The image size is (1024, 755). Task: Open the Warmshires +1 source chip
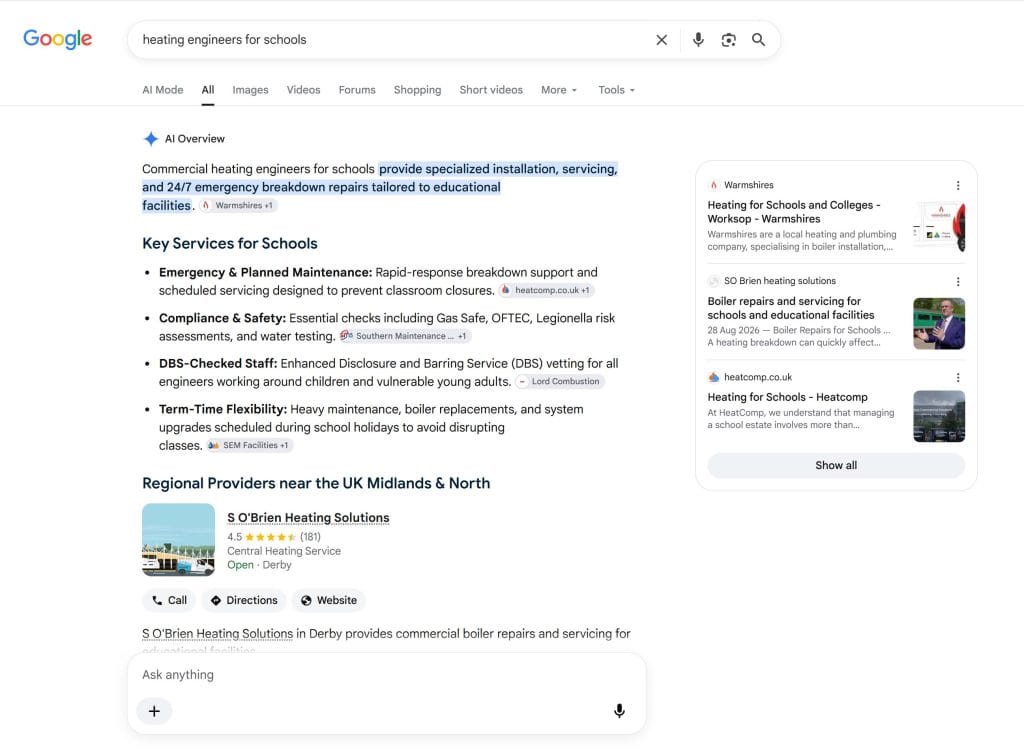pyautogui.click(x=238, y=205)
